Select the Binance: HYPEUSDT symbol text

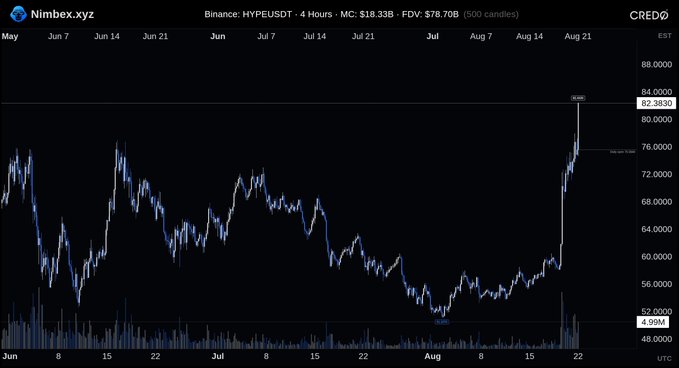248,14
